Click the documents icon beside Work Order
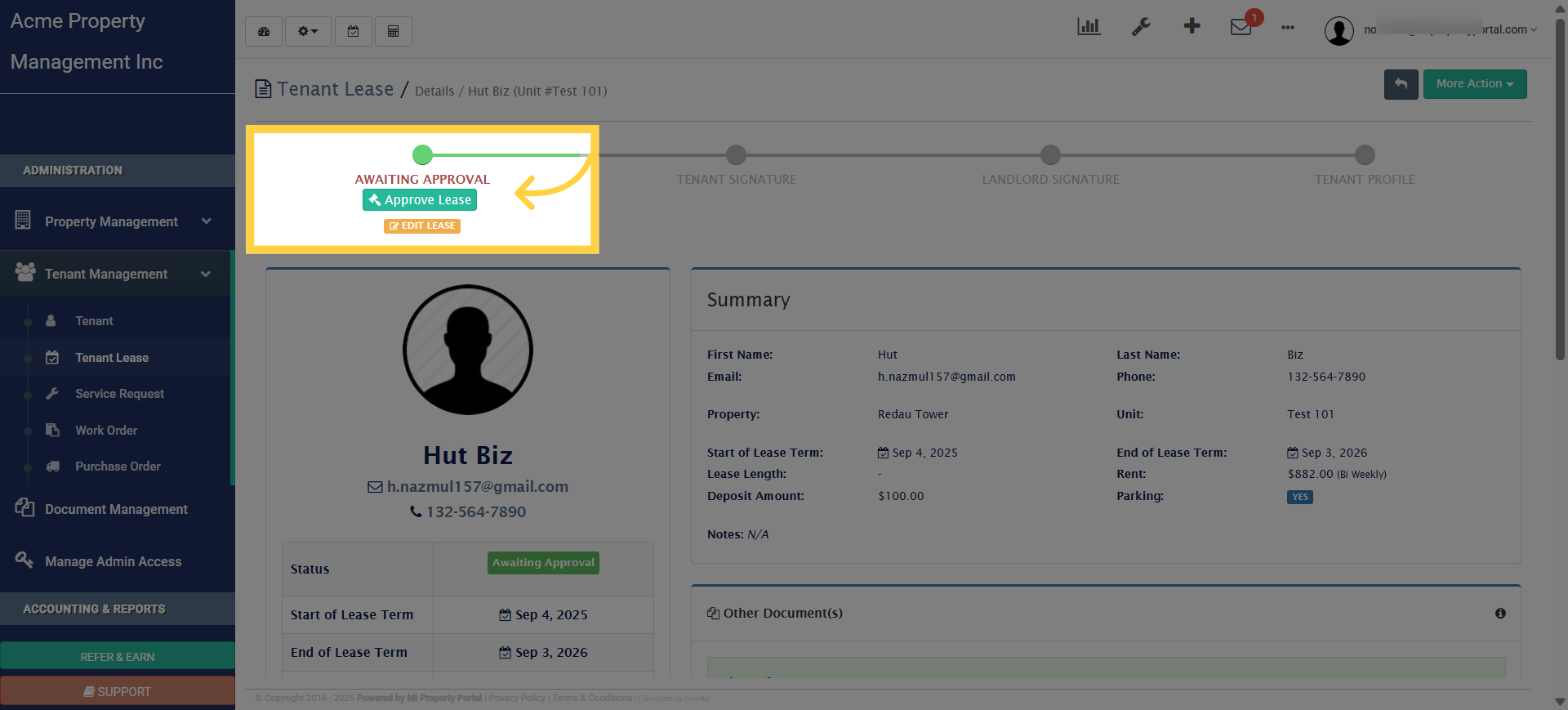 (x=52, y=430)
